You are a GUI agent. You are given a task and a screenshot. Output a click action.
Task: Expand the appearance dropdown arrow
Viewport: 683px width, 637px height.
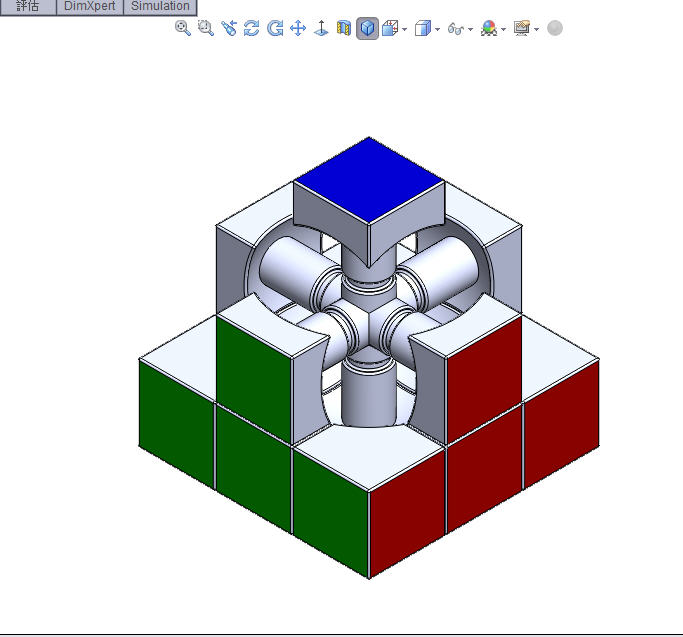pos(504,30)
